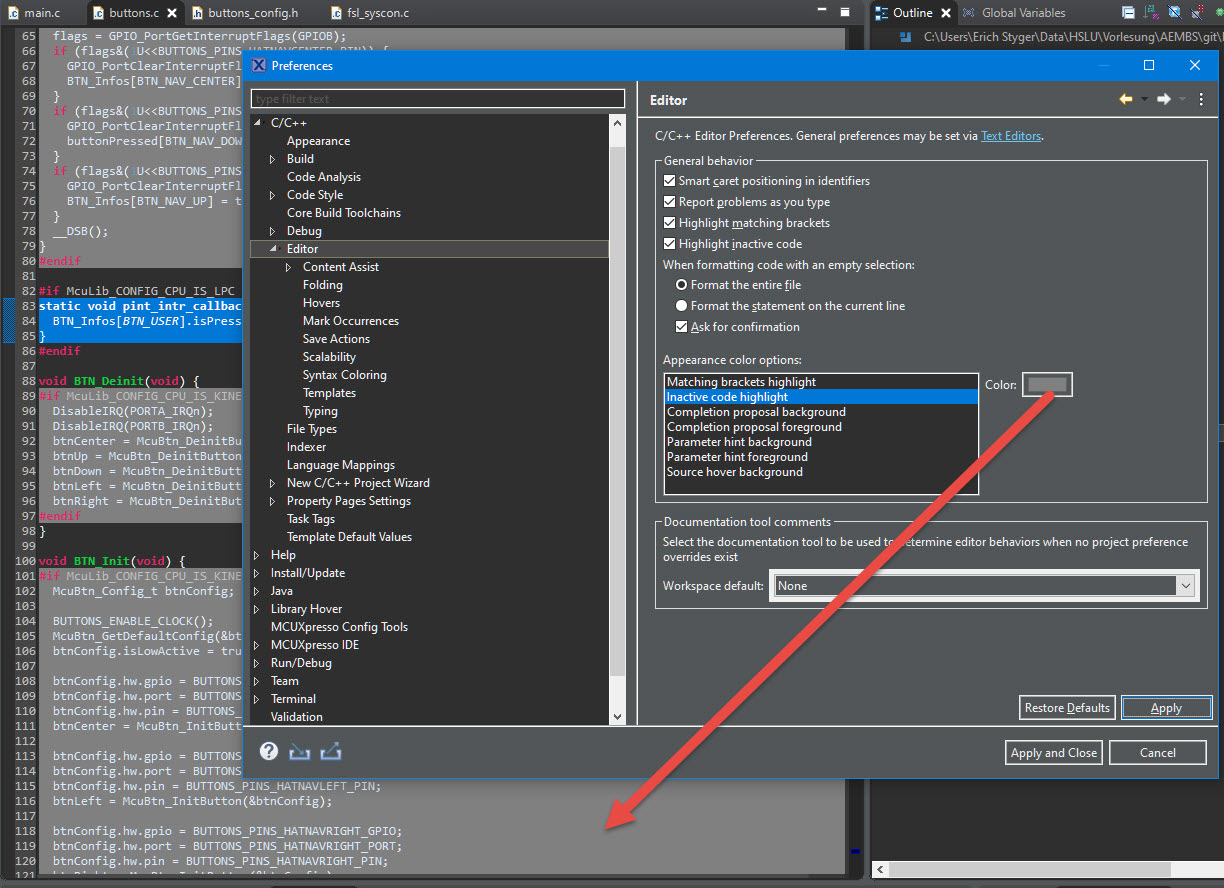Toggle Highlight inactive code checkbox
This screenshot has width=1224, height=888.
pyautogui.click(x=670, y=244)
